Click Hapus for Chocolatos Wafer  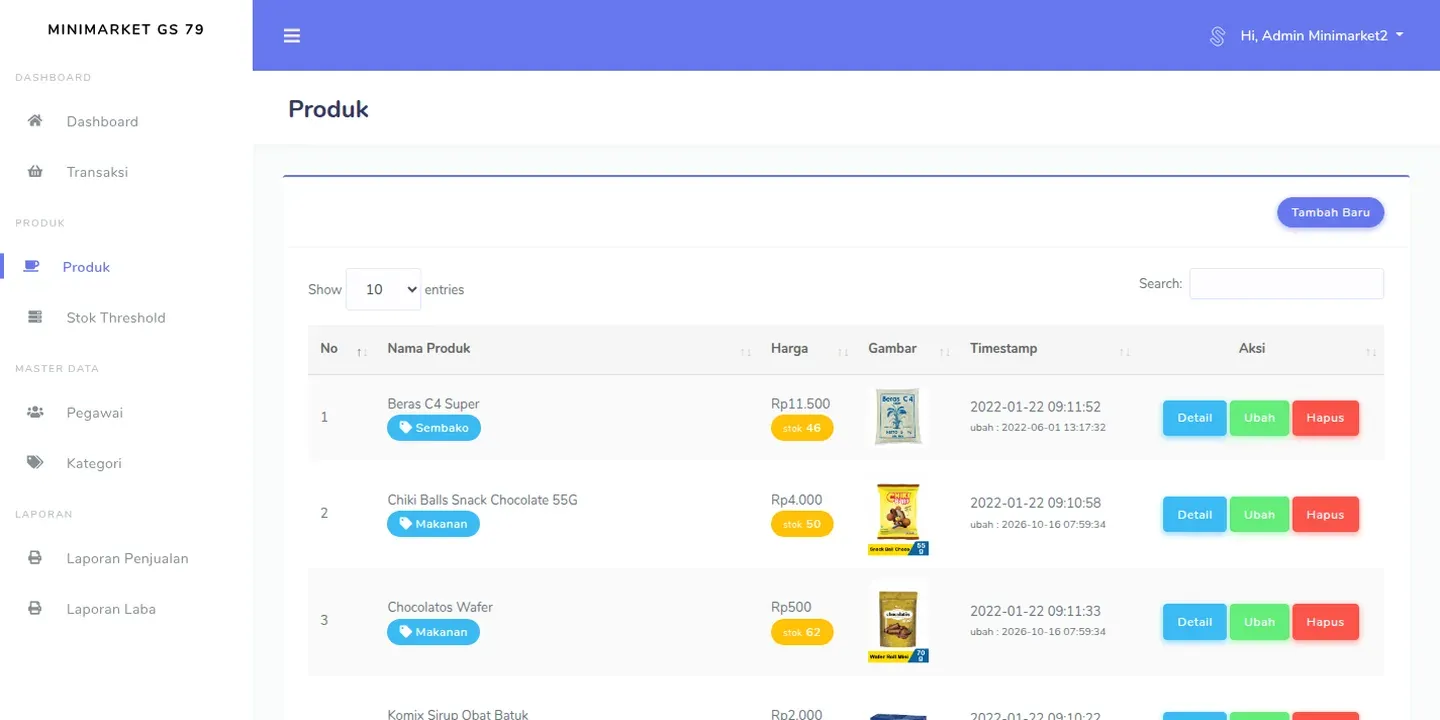tap(1325, 622)
